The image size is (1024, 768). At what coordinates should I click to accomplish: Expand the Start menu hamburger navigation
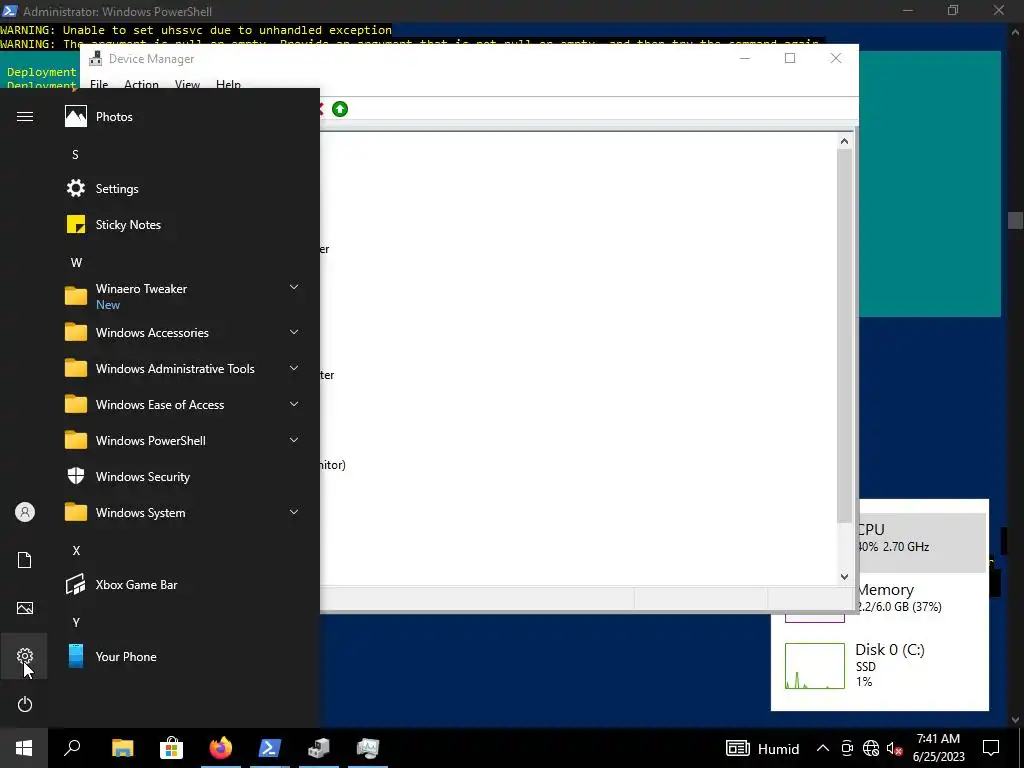click(25, 117)
